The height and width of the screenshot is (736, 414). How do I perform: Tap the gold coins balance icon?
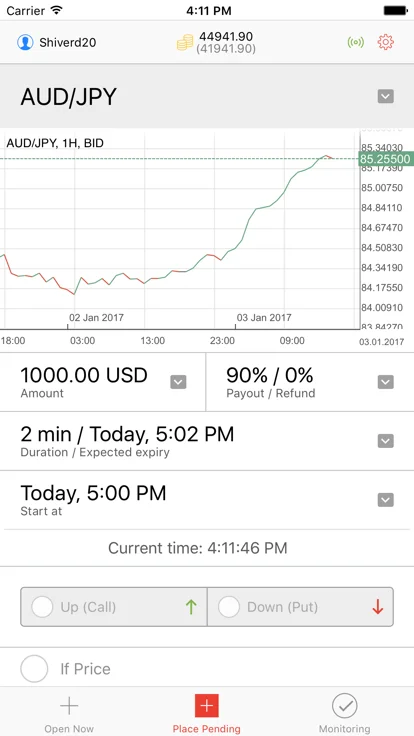click(185, 42)
